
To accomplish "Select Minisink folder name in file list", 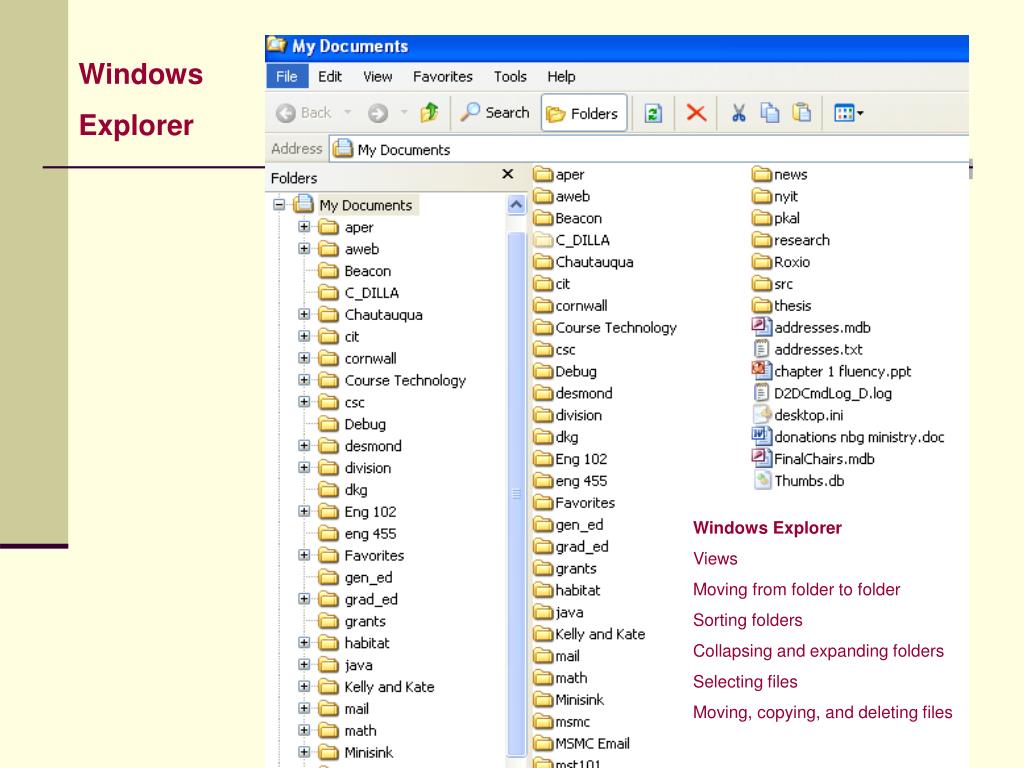I will tap(579, 699).
